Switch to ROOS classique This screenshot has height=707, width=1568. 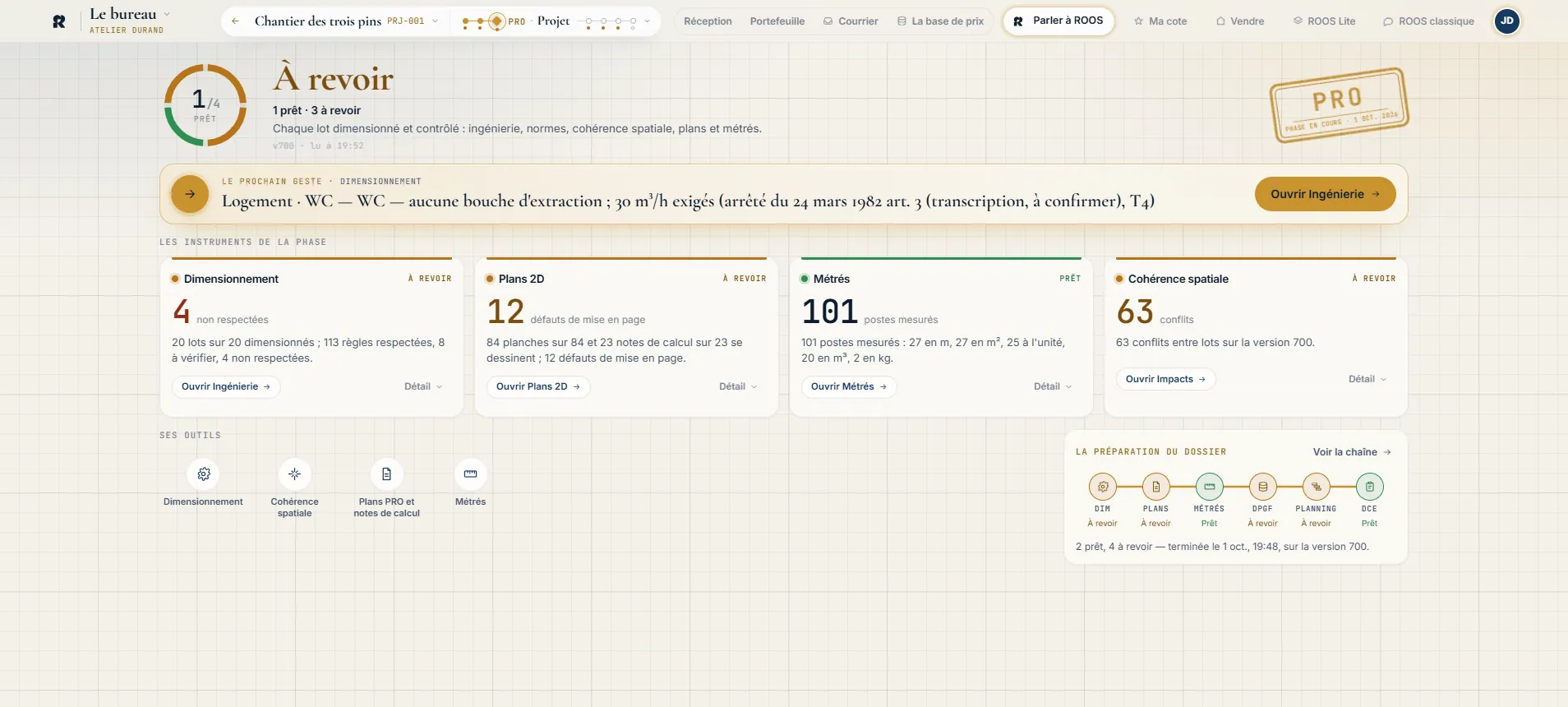(1428, 21)
